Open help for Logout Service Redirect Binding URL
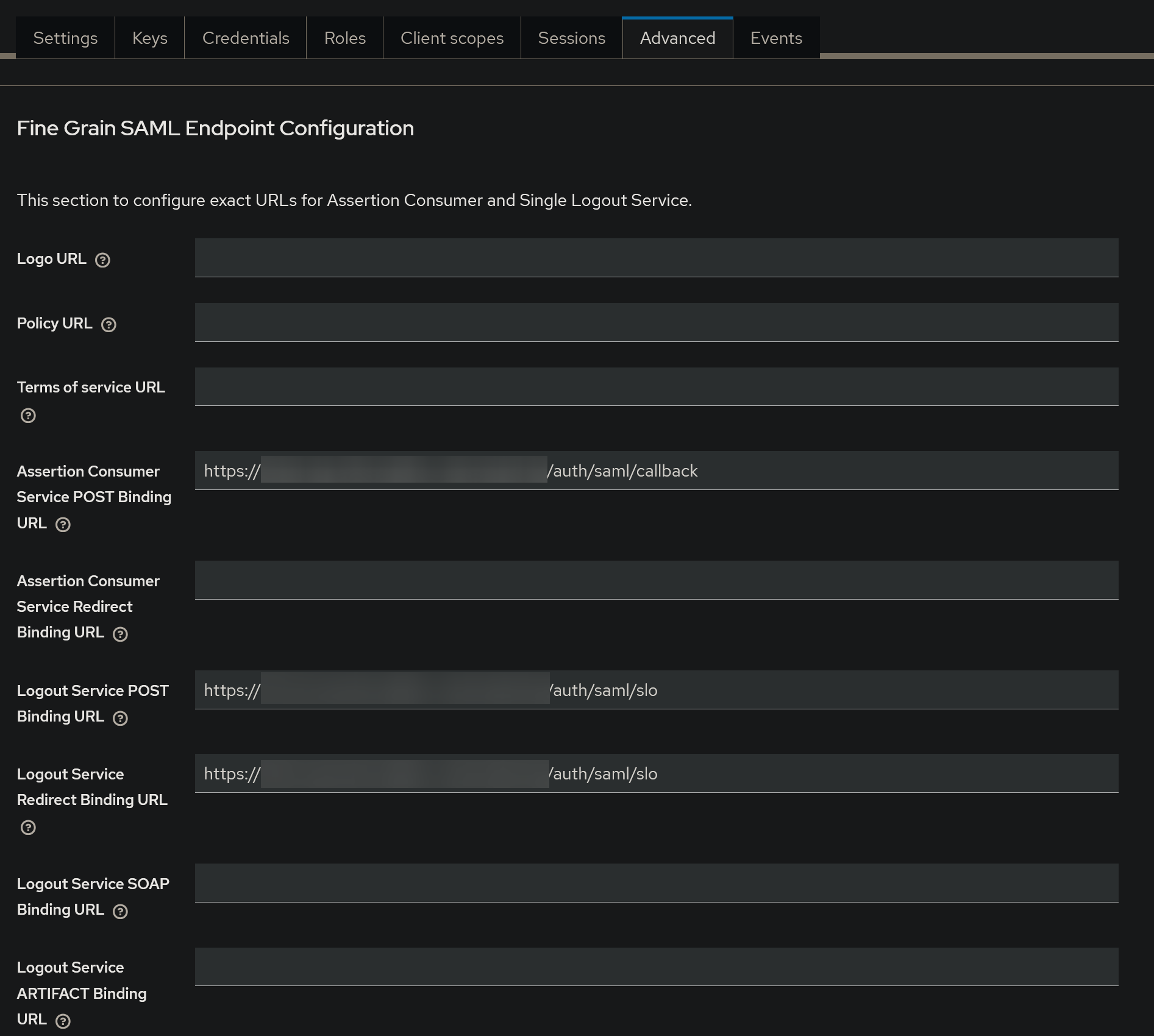The image size is (1154, 1036). click(x=27, y=827)
